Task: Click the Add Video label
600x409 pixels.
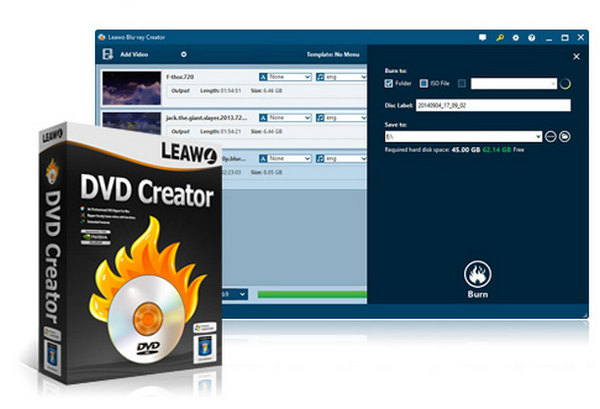Action: click(x=134, y=54)
